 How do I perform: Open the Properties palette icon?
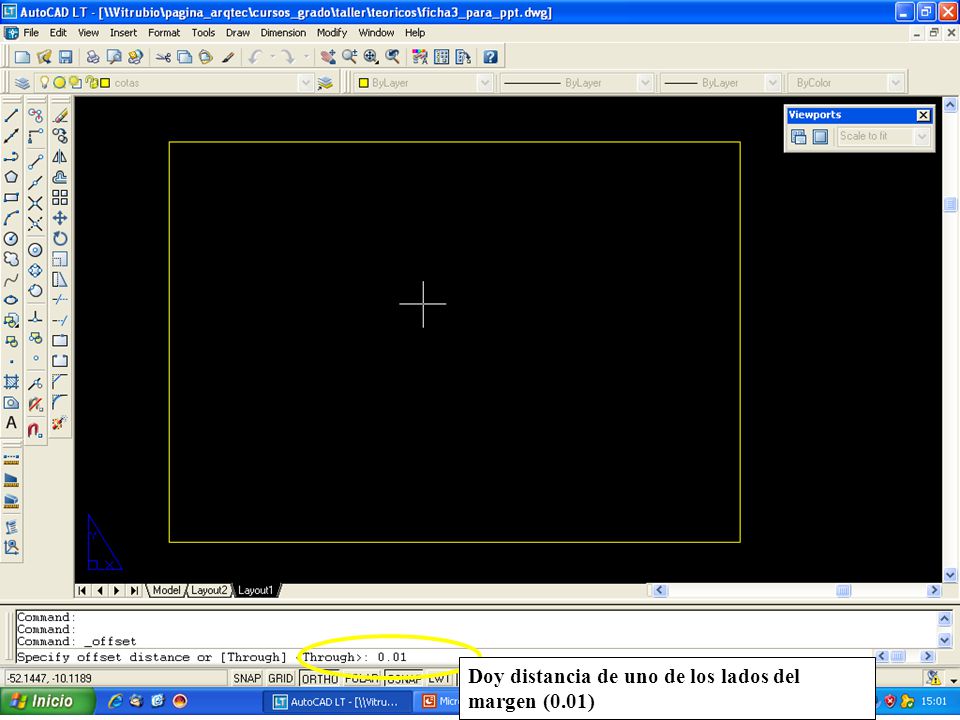point(420,57)
